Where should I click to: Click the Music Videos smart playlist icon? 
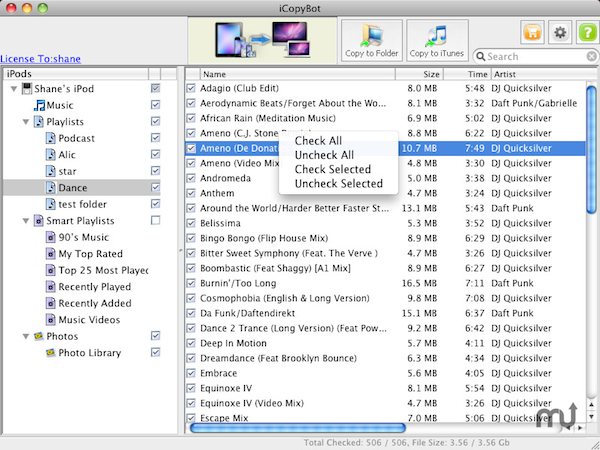tap(51, 320)
